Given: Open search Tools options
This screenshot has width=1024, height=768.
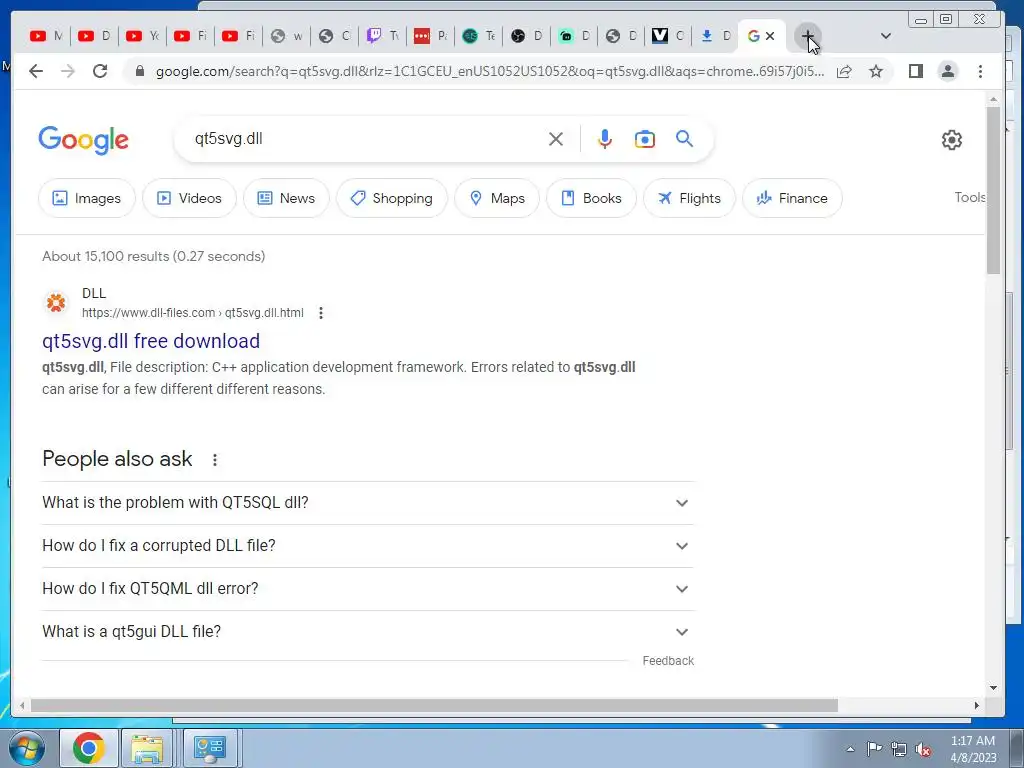Looking at the screenshot, I should point(969,197).
